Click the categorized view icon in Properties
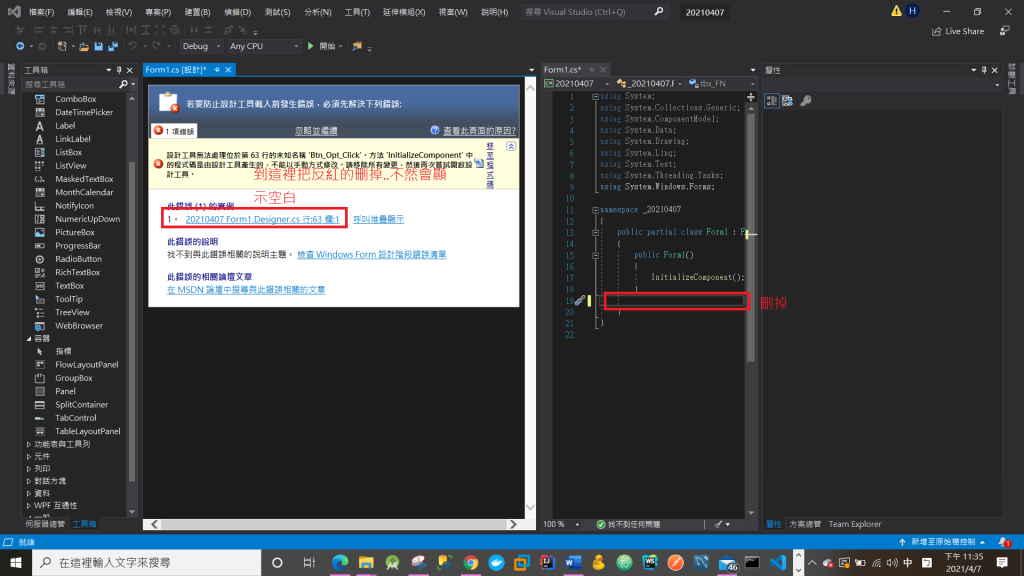 pos(772,101)
